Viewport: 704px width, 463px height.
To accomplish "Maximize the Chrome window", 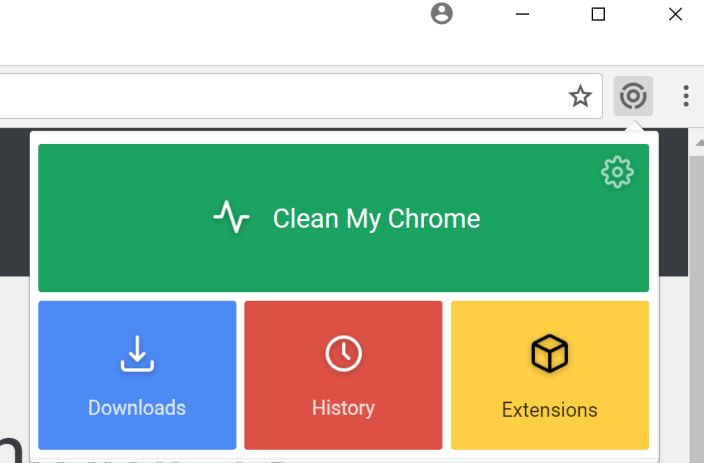I will click(x=598, y=14).
